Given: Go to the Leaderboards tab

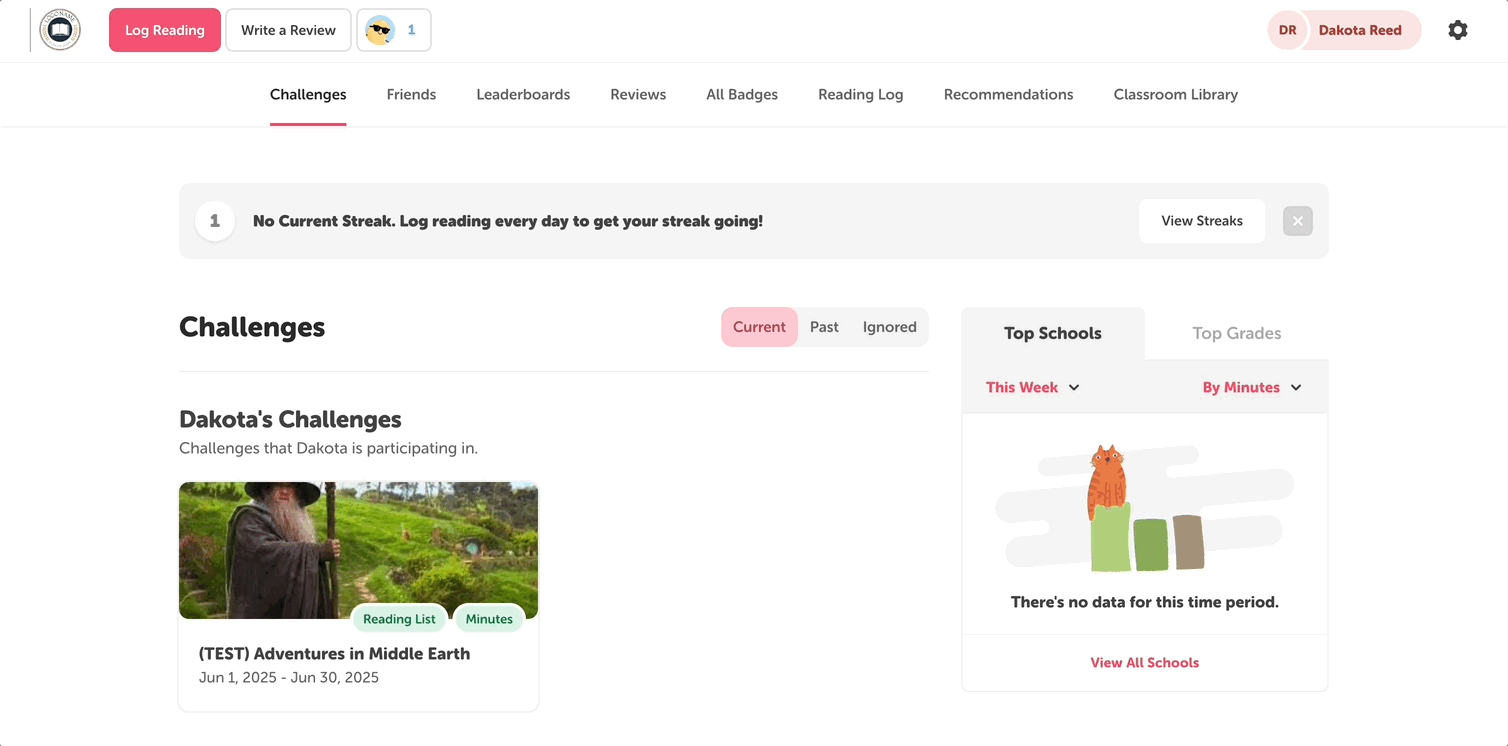Looking at the screenshot, I should [523, 94].
